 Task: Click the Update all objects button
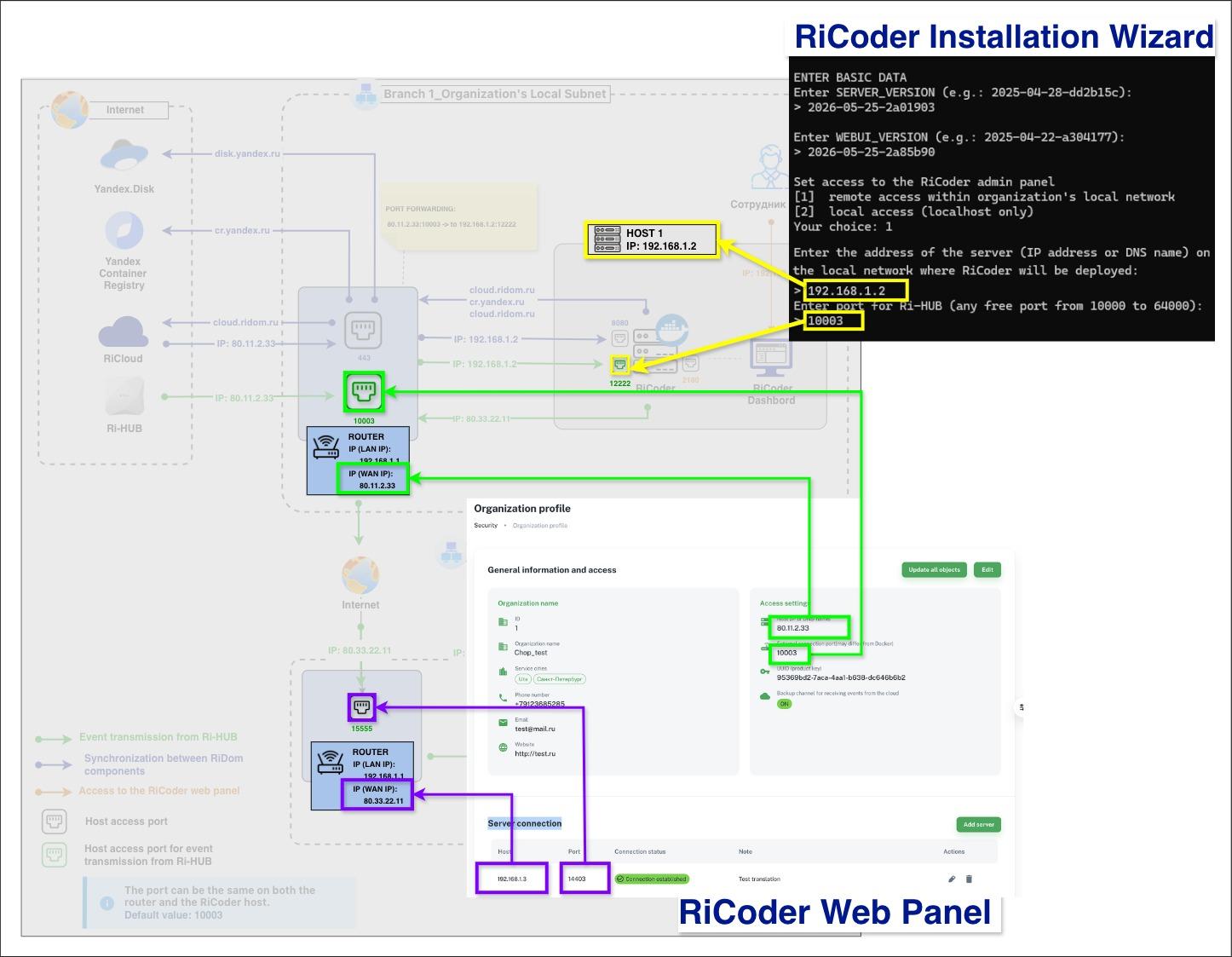pyautogui.click(x=934, y=569)
